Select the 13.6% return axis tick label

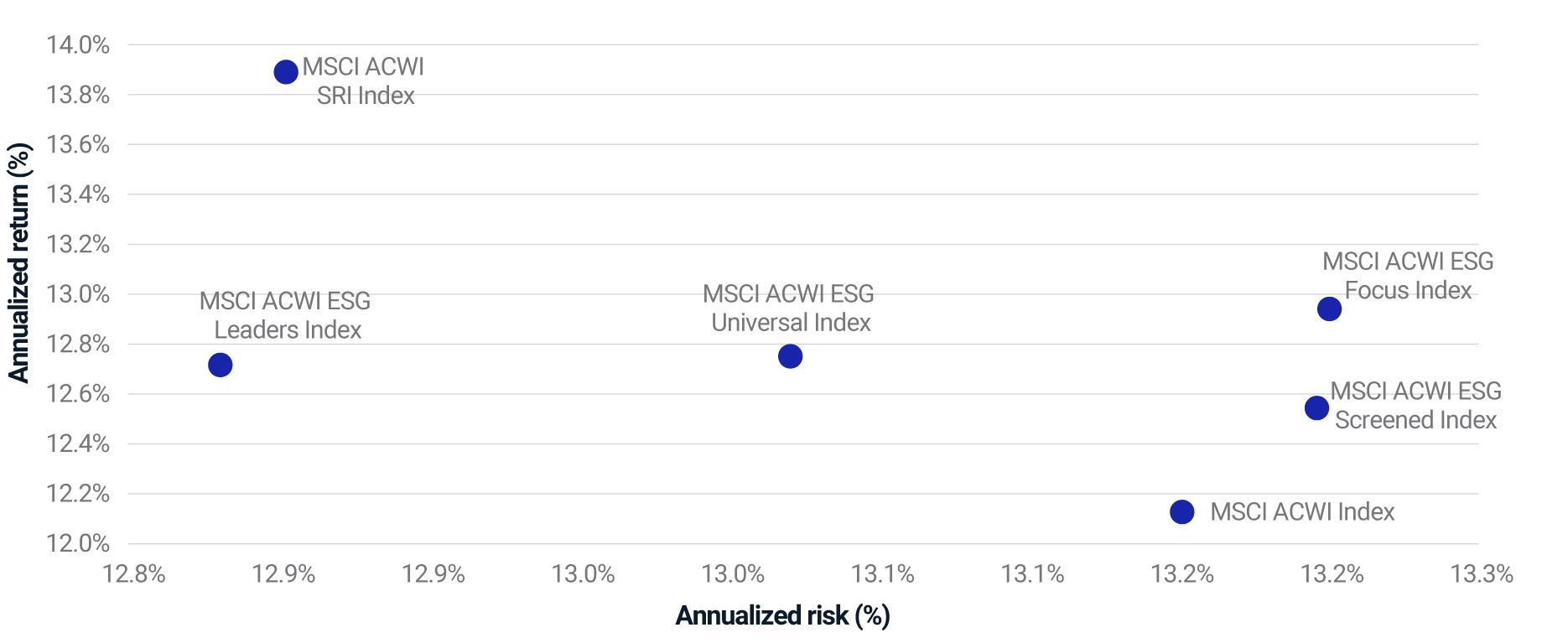pos(78,145)
